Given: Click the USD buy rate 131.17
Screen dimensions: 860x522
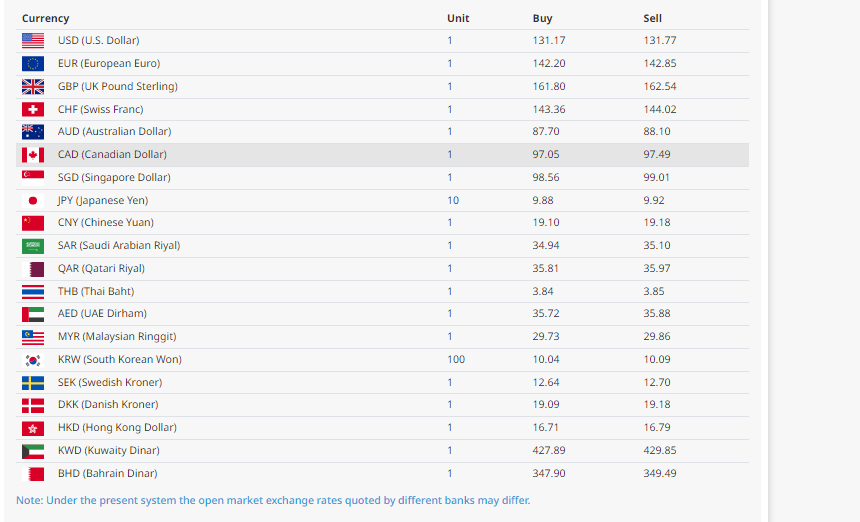Looking at the screenshot, I should 548,40.
